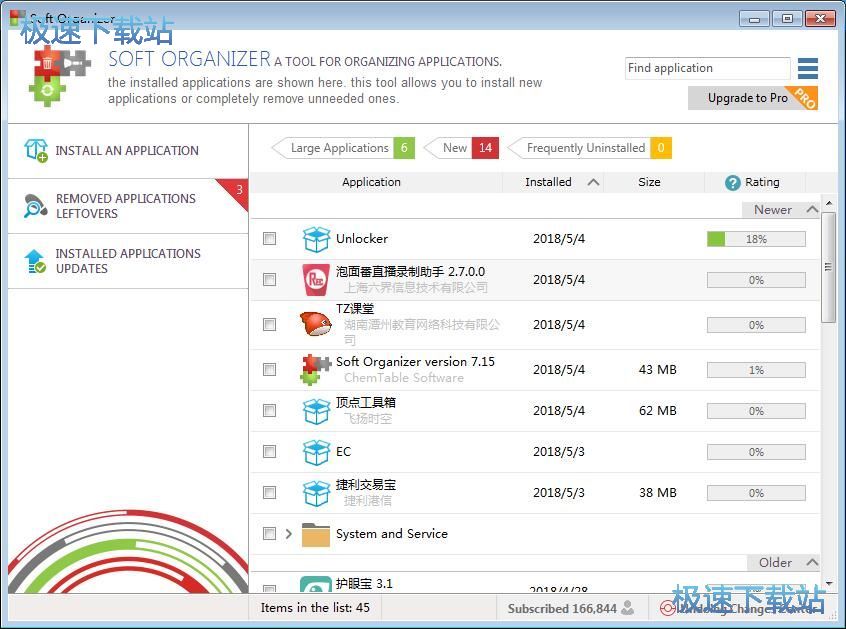The height and width of the screenshot is (629, 846).
Task: Sort by Size column header
Action: (649, 182)
